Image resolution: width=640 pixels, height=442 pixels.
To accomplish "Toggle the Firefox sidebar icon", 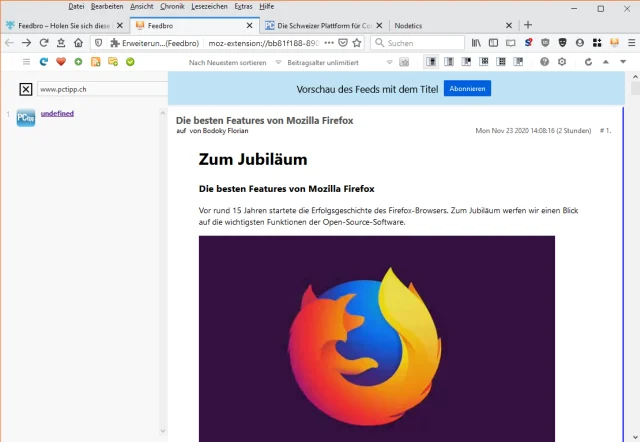I will pos(493,43).
